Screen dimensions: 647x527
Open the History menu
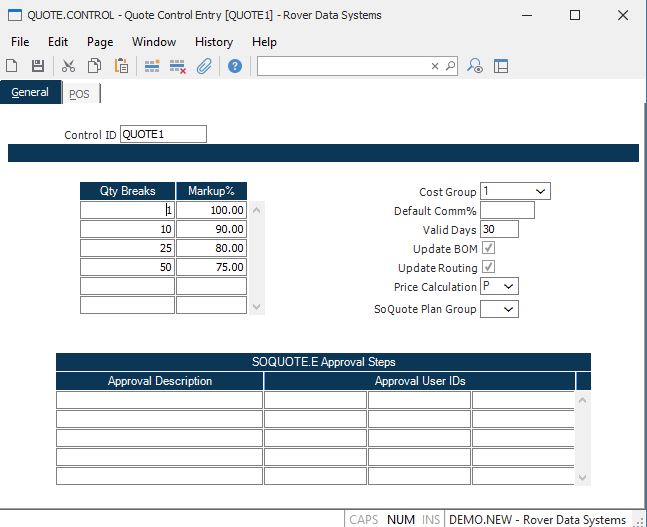pos(213,42)
